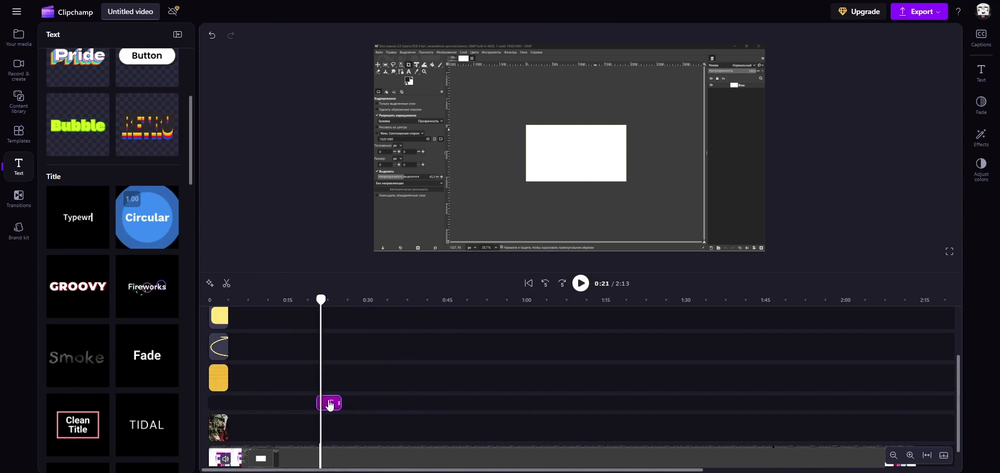1000x473 pixels.
Task: Choose the Bubble text style
Action: (78, 125)
